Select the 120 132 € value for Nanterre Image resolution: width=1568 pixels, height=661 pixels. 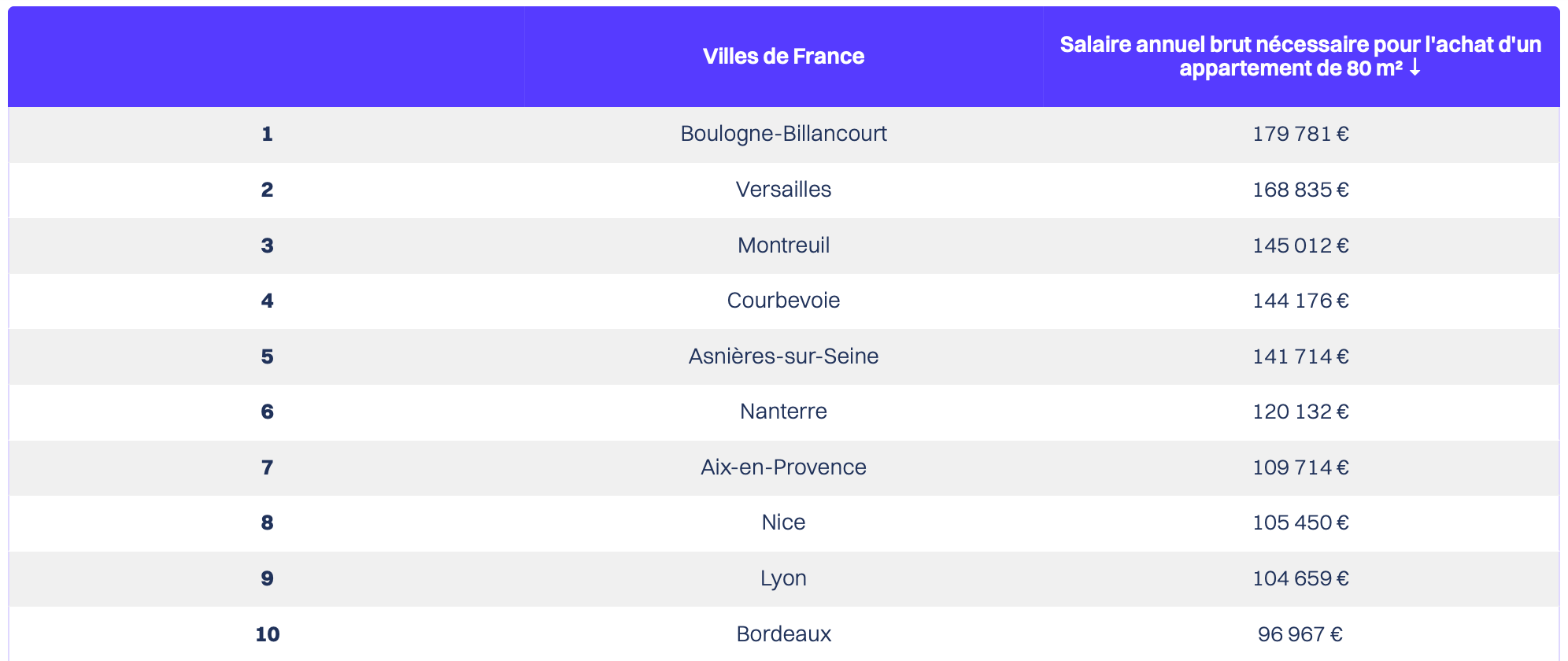tap(1300, 412)
